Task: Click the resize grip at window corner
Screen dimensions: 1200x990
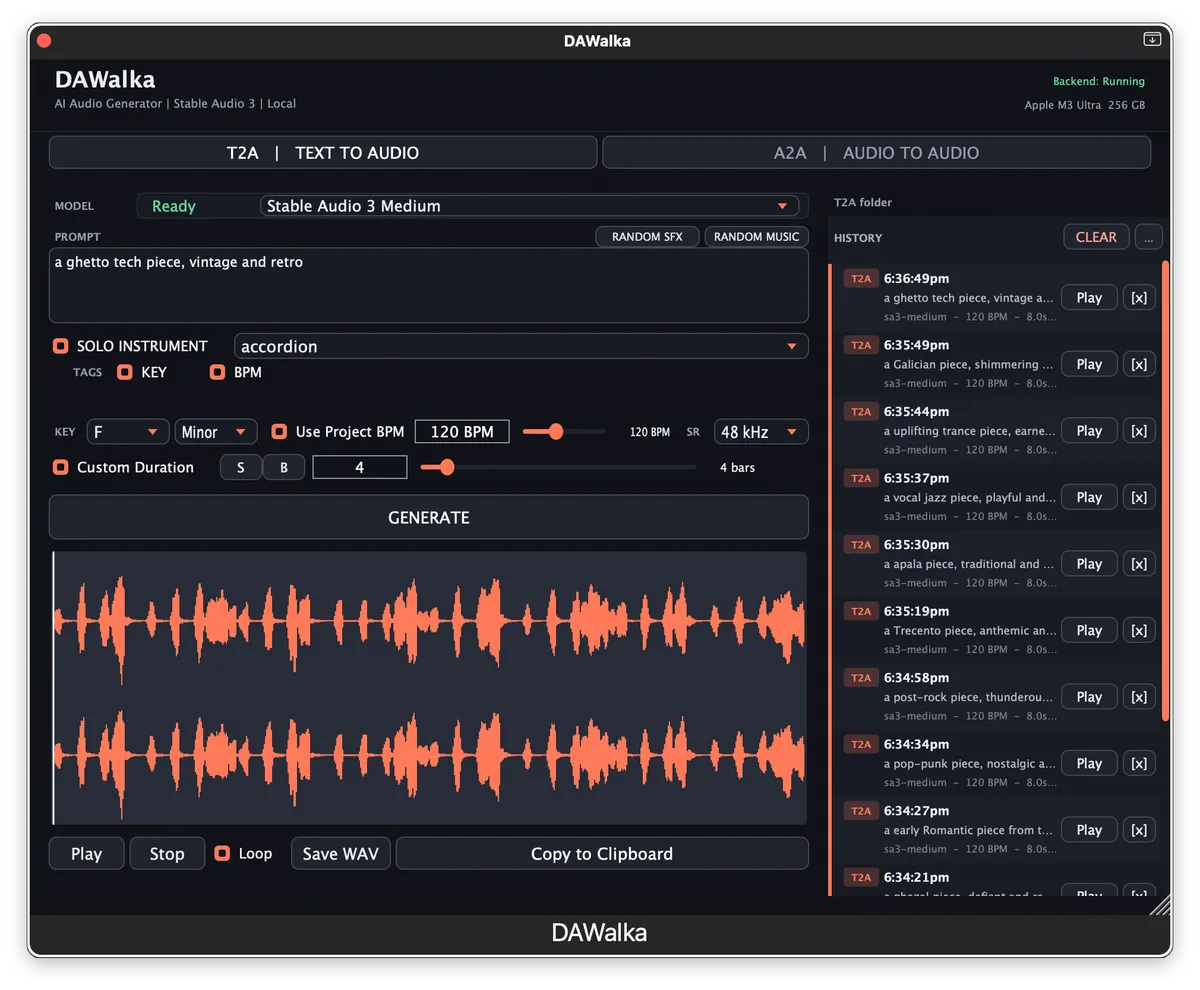Action: coord(1158,904)
